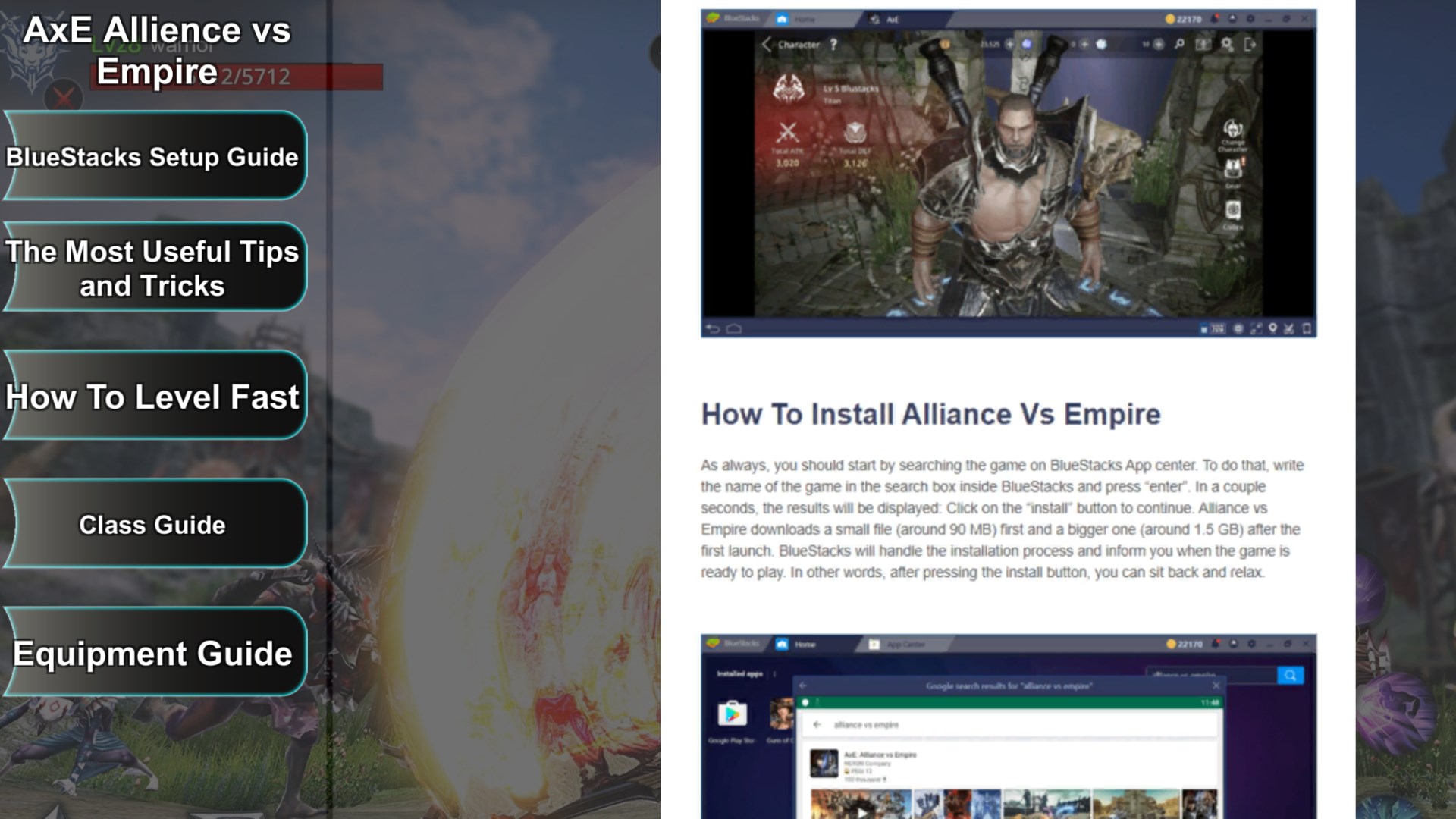Click the question mark help icon
This screenshot has width=1456, height=819.
pyautogui.click(x=833, y=45)
